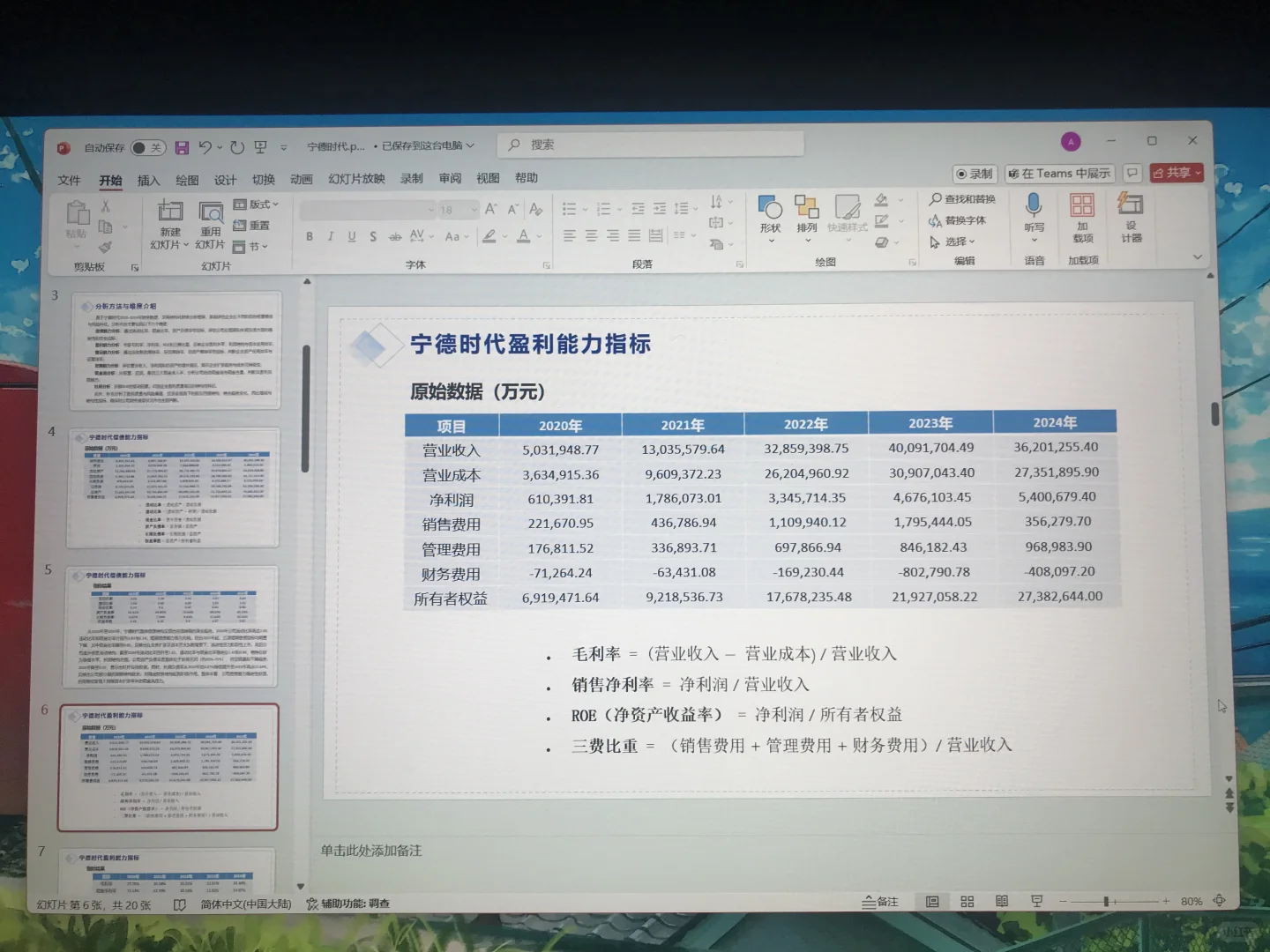Screen dimensions: 1270x952
Task: Redo the last action
Action: [237, 147]
